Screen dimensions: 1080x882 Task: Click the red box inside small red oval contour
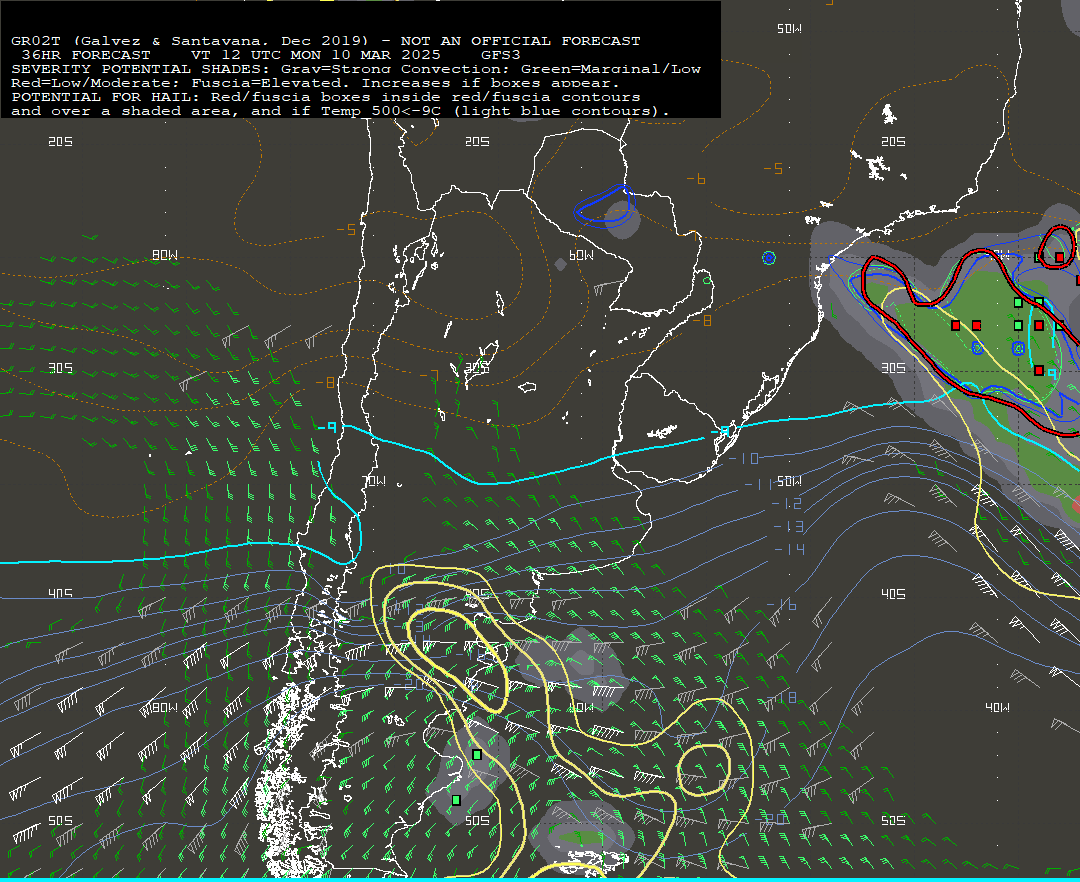pos(1059,258)
